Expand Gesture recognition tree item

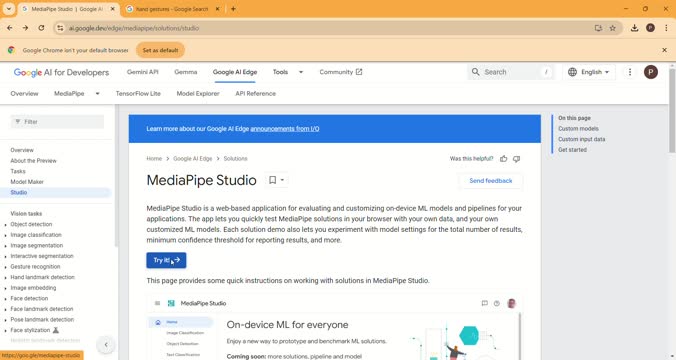(5, 267)
